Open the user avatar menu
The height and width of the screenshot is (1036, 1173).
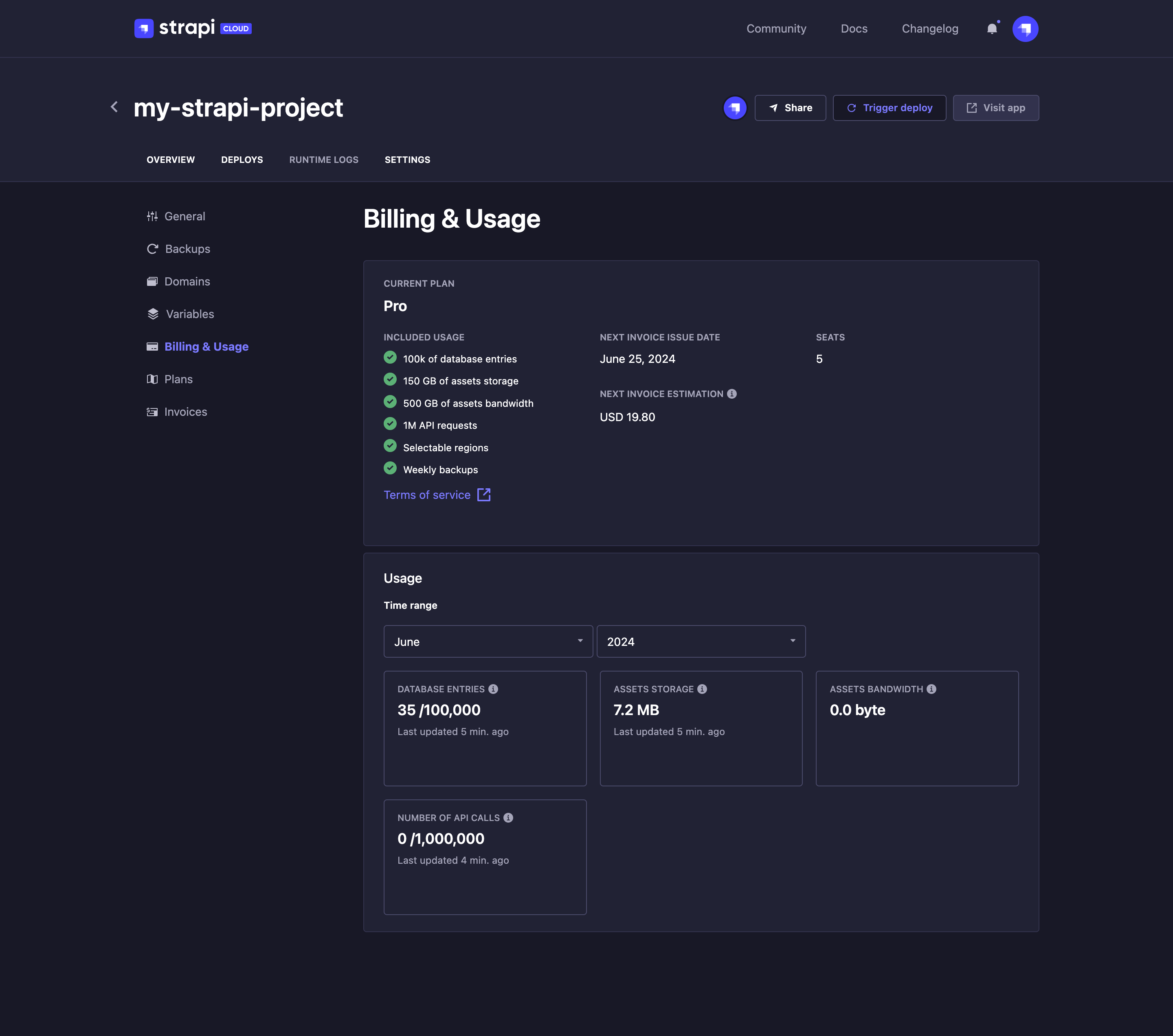pyautogui.click(x=1026, y=28)
